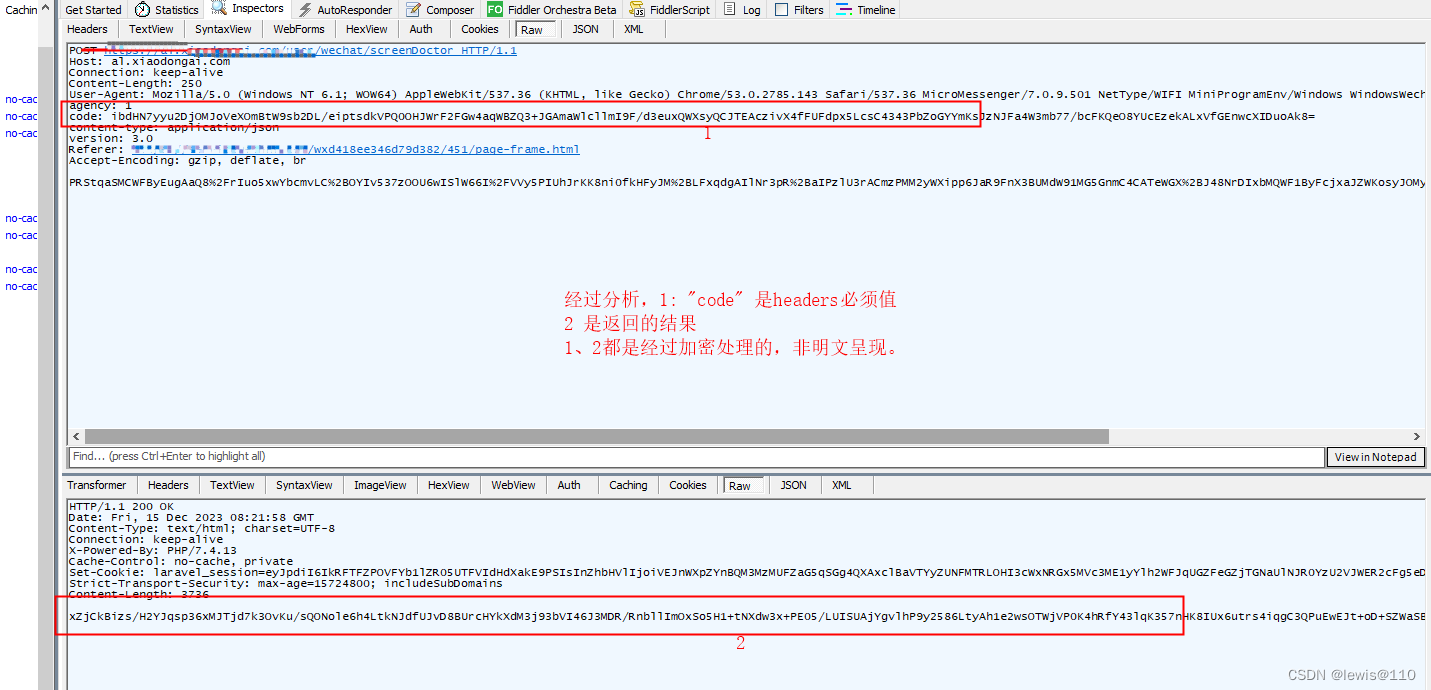This screenshot has height=690, width=1431.
Task: Open the response JSON tab
Action: coord(794,486)
